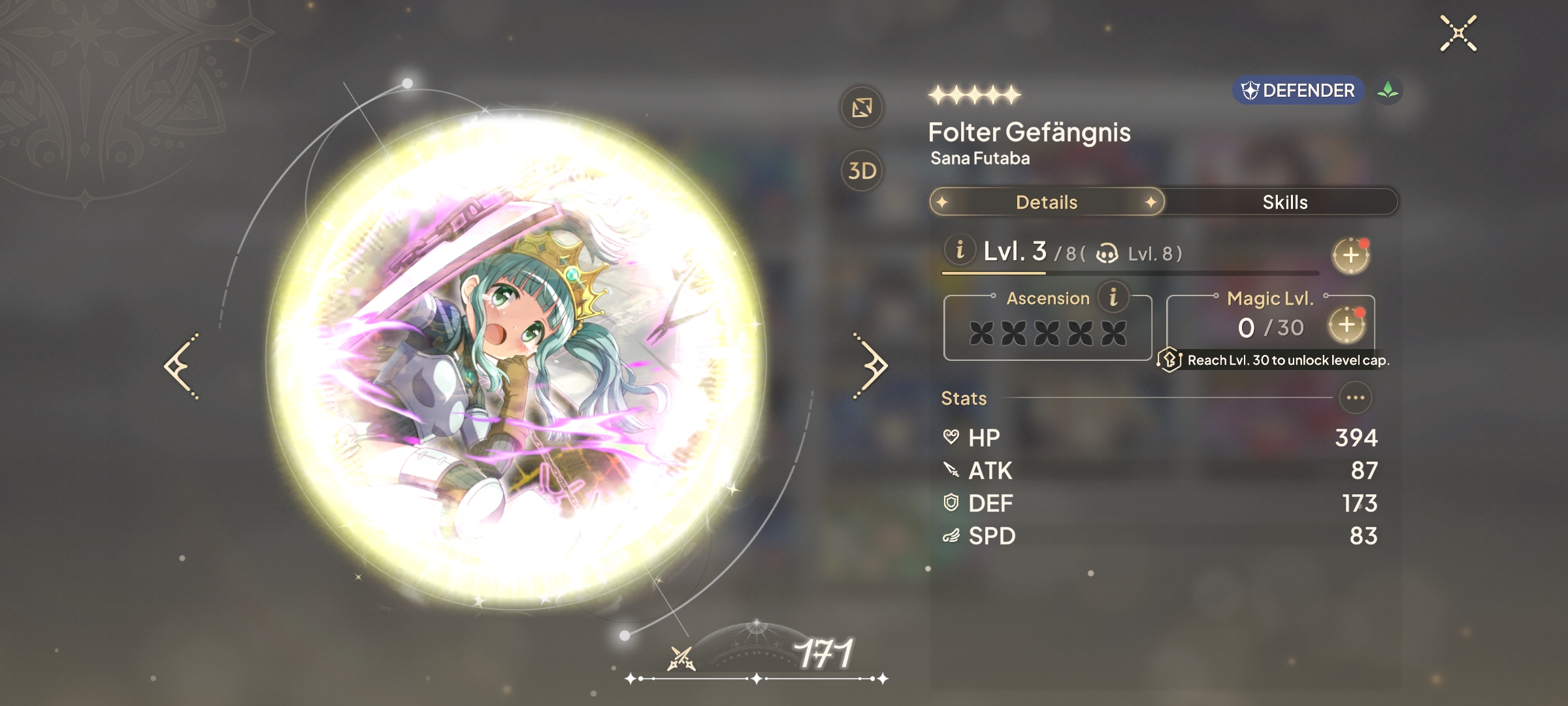Open the level info icon beside Lvl. 3
This screenshot has height=706, width=1568.
pos(960,250)
